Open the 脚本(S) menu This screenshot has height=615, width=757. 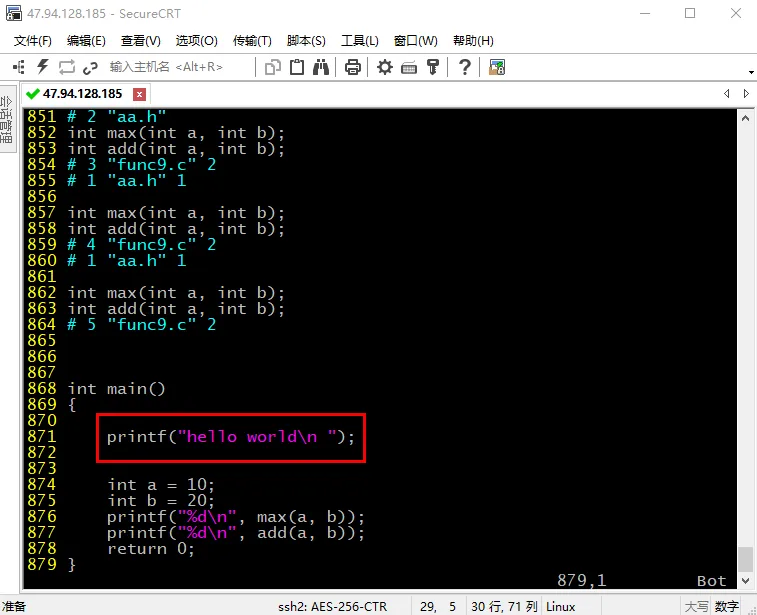tap(306, 41)
